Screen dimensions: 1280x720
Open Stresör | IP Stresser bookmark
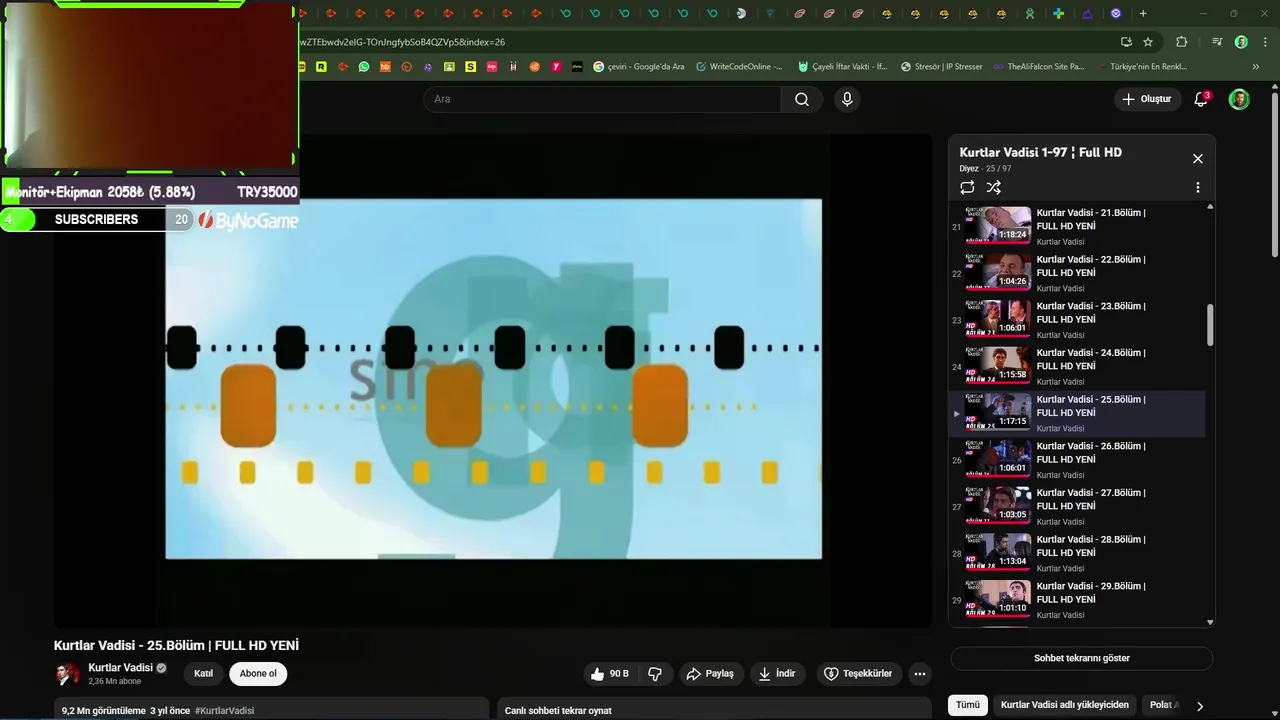point(940,67)
